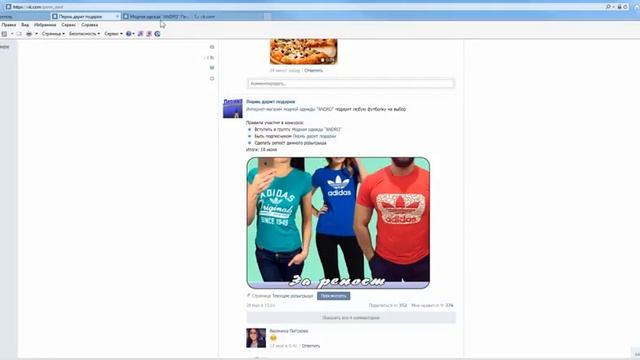Open a new blank tab
The width and height of the screenshot is (640, 360).
[x=267, y=17]
